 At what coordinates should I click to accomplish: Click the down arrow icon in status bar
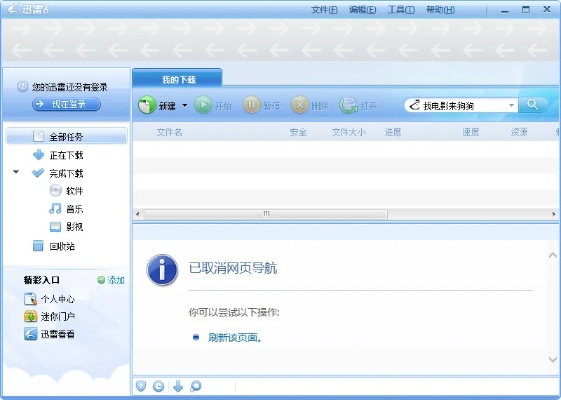coord(178,386)
